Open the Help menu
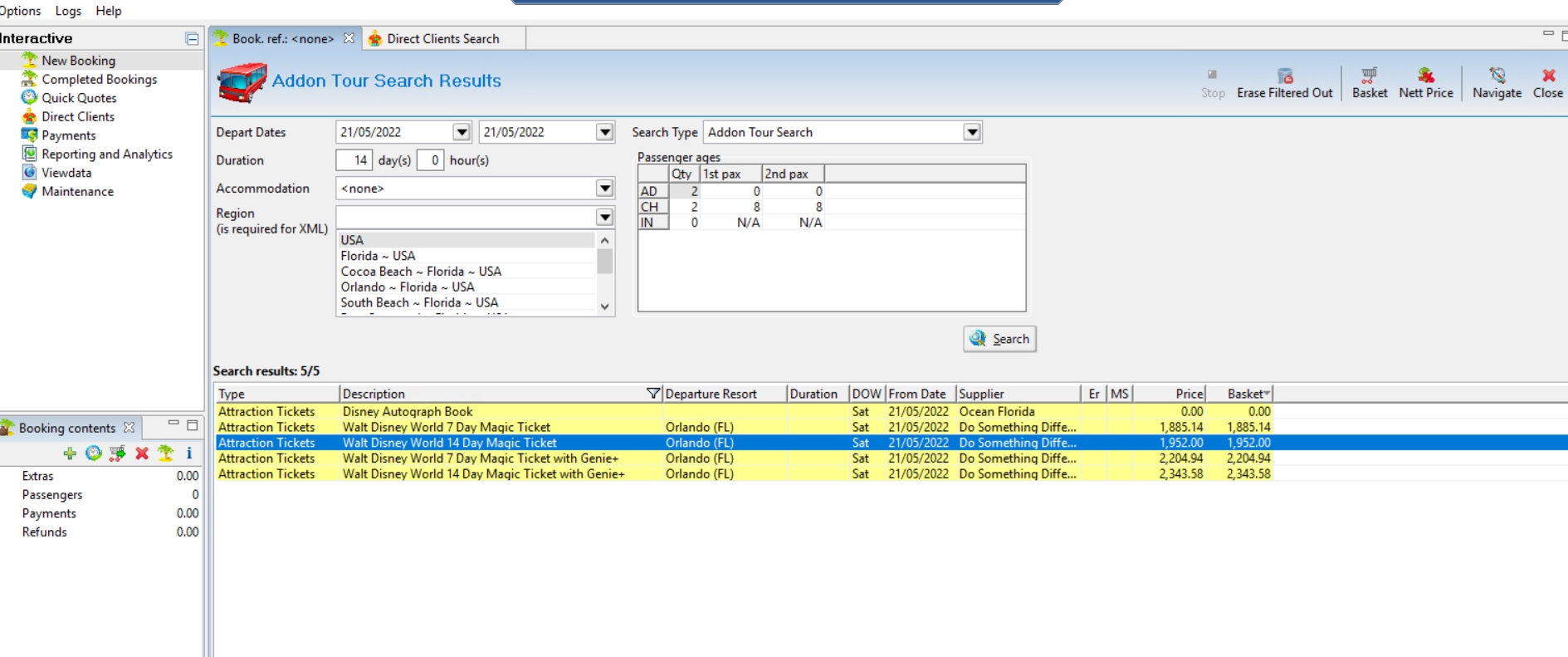Viewport: 1568px width, 657px height. [x=108, y=11]
